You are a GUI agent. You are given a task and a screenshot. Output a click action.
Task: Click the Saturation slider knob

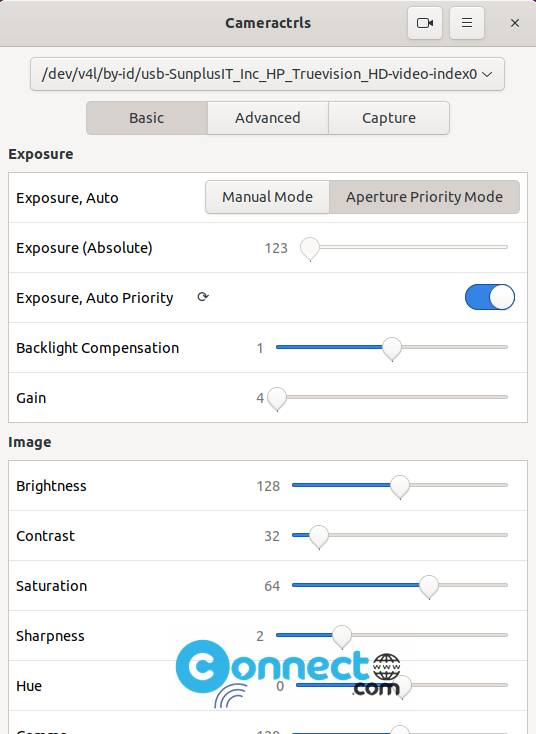point(429,587)
